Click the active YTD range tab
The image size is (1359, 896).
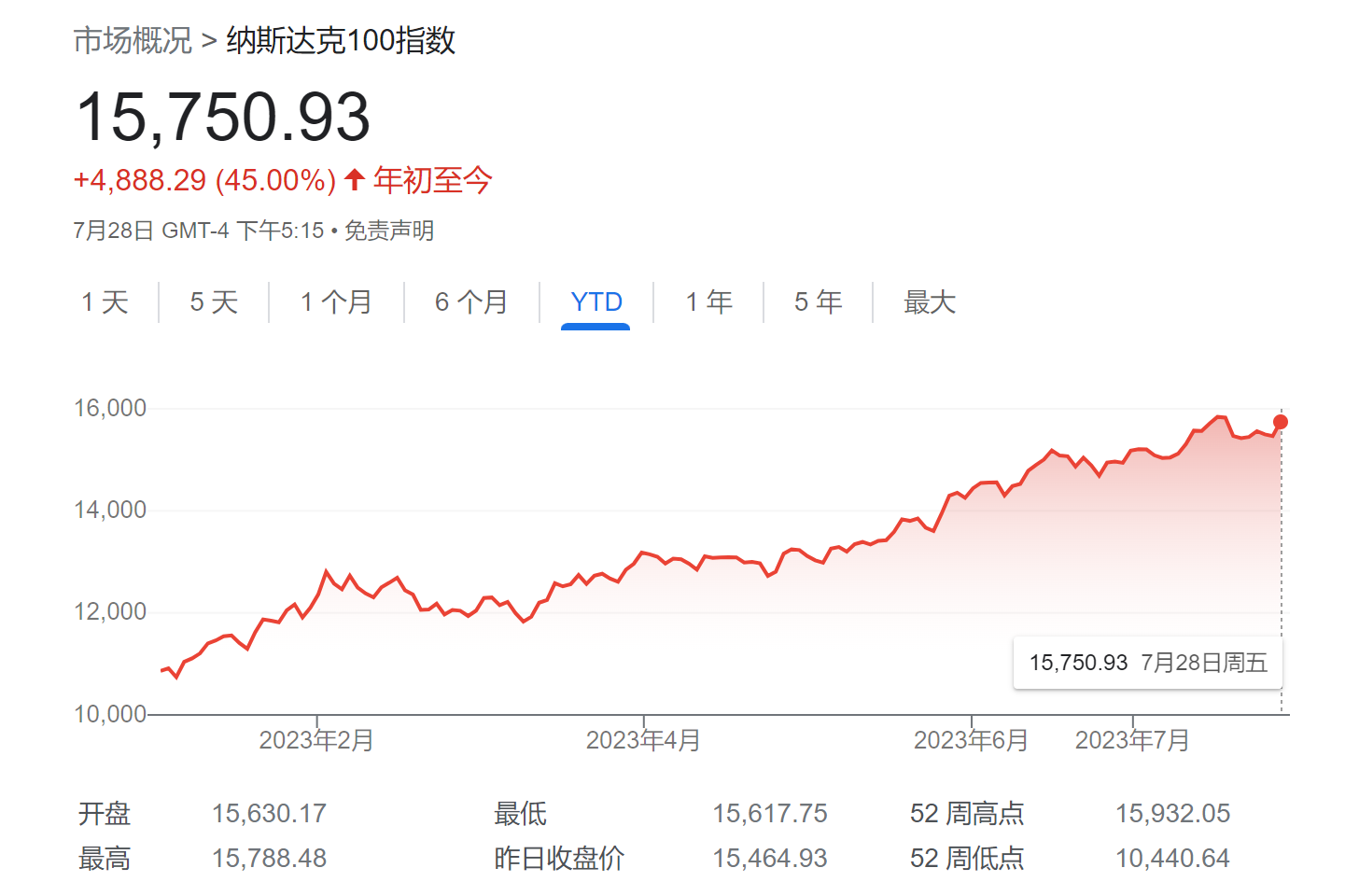(x=595, y=301)
